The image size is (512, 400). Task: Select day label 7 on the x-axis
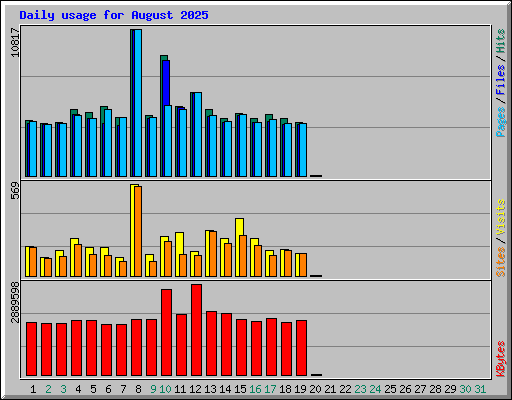point(123,389)
